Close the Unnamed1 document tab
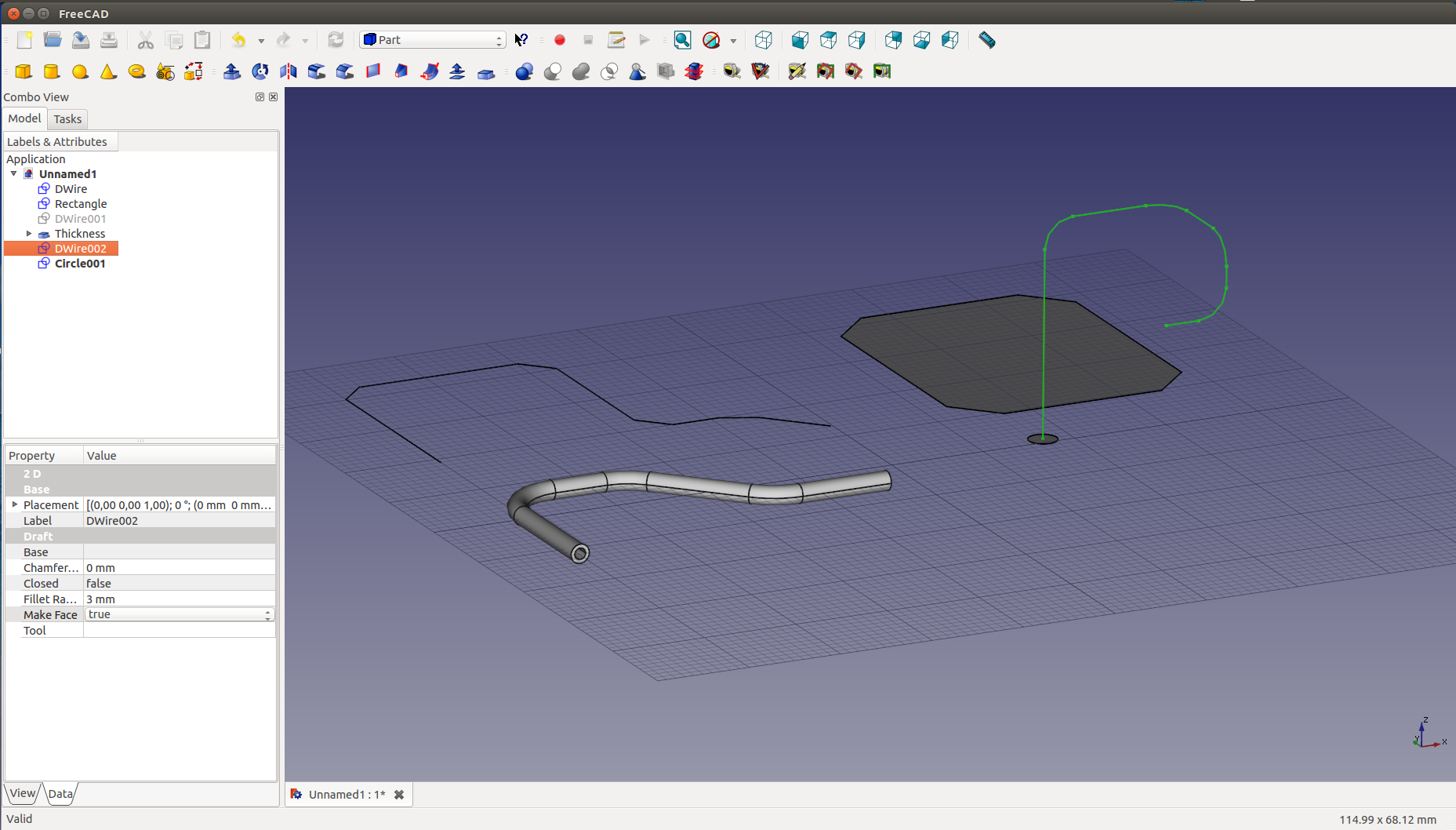The width and height of the screenshot is (1456, 830). [x=399, y=795]
